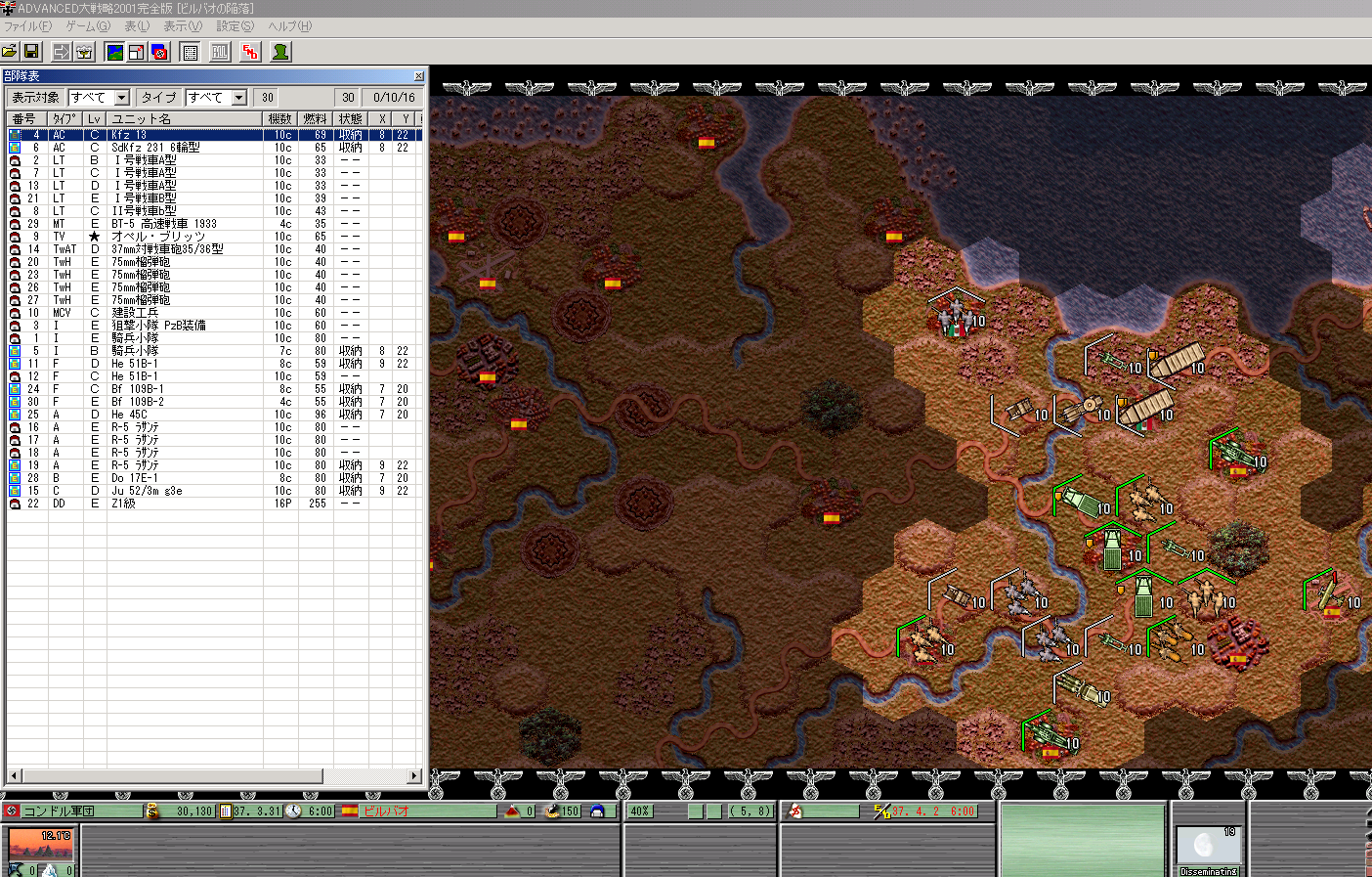Click the red mountain resource icon
The height and width of the screenshot is (877, 1372).
[512, 811]
